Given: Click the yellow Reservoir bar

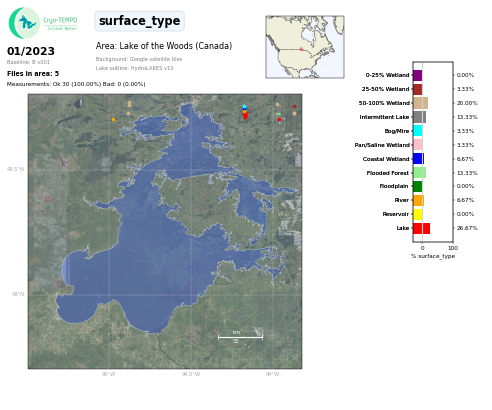Looking at the screenshot, I should (x=418, y=214).
